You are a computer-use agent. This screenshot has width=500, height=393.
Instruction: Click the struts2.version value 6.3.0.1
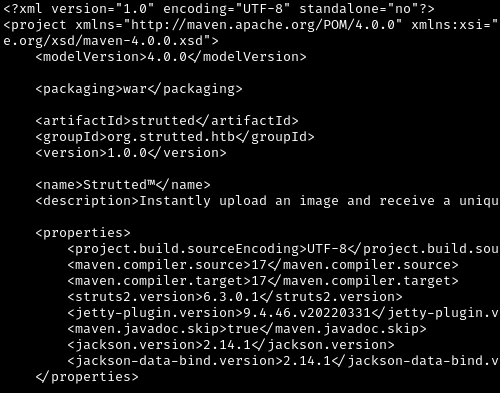click(x=231, y=297)
